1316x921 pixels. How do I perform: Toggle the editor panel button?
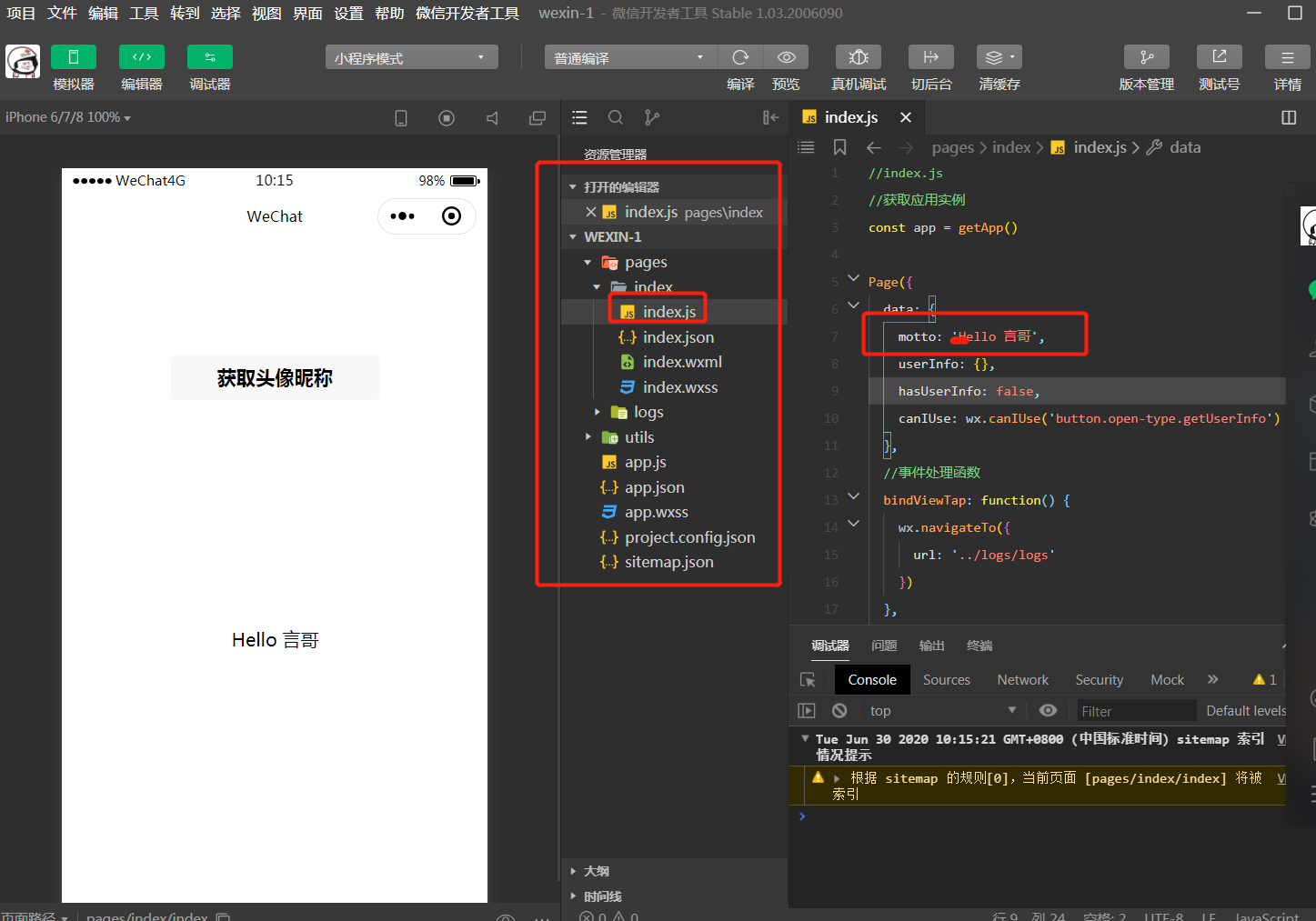coord(142,57)
